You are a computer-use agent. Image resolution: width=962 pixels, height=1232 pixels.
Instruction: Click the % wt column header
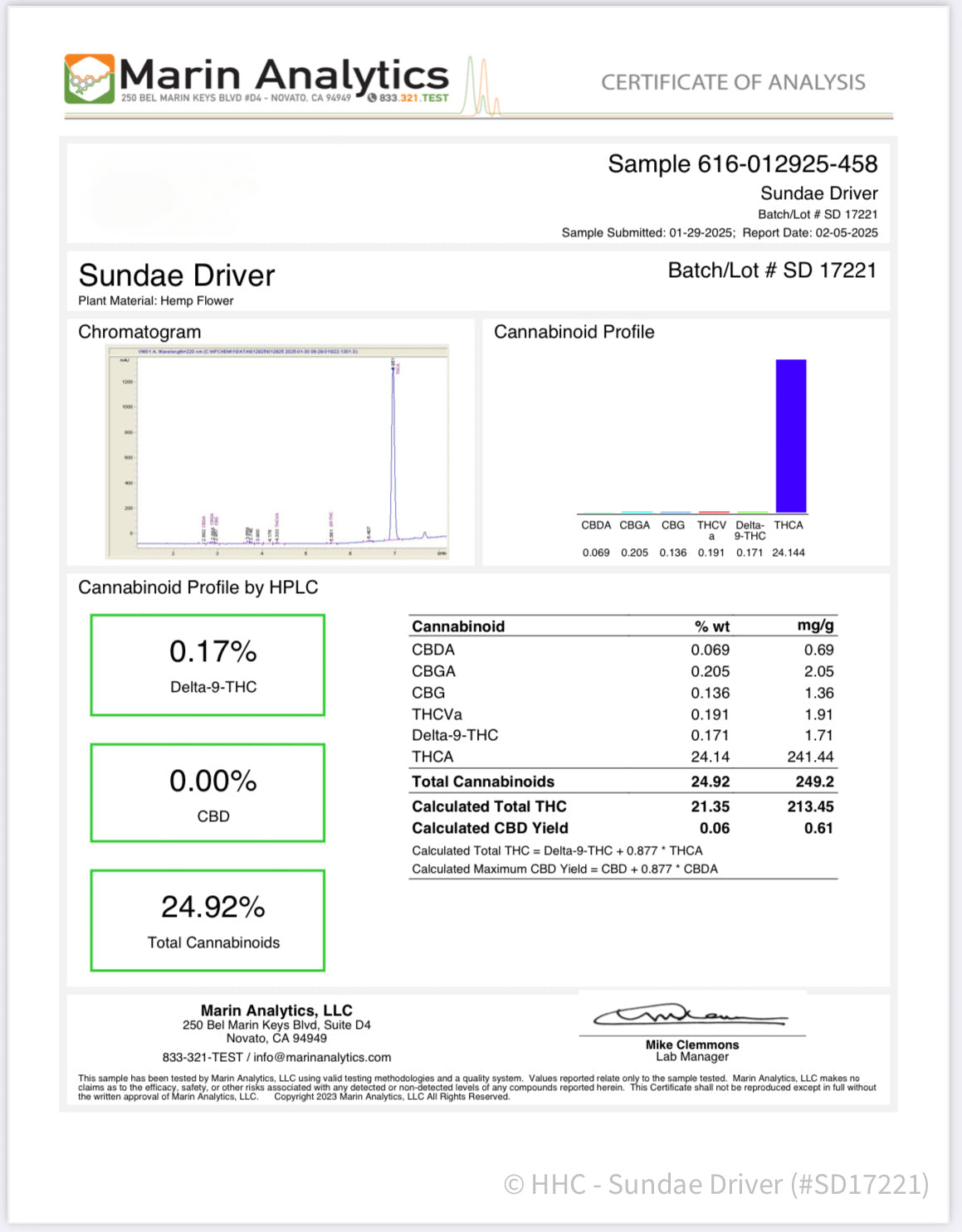711,626
